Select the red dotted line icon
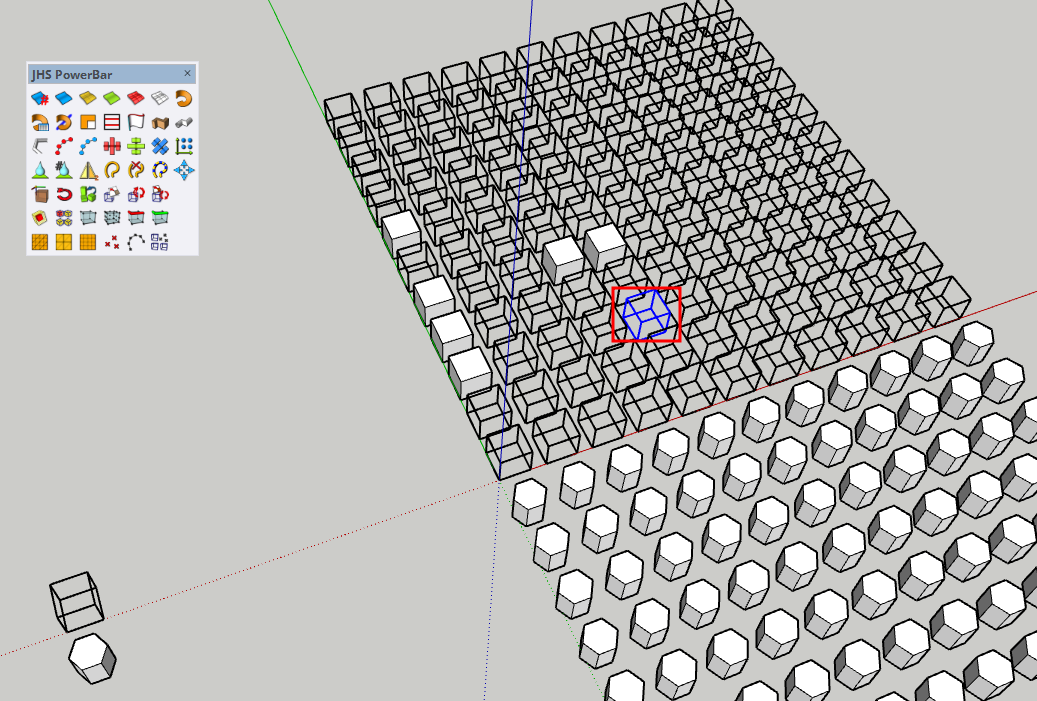Screen dimensions: 1037x701 pos(63,146)
